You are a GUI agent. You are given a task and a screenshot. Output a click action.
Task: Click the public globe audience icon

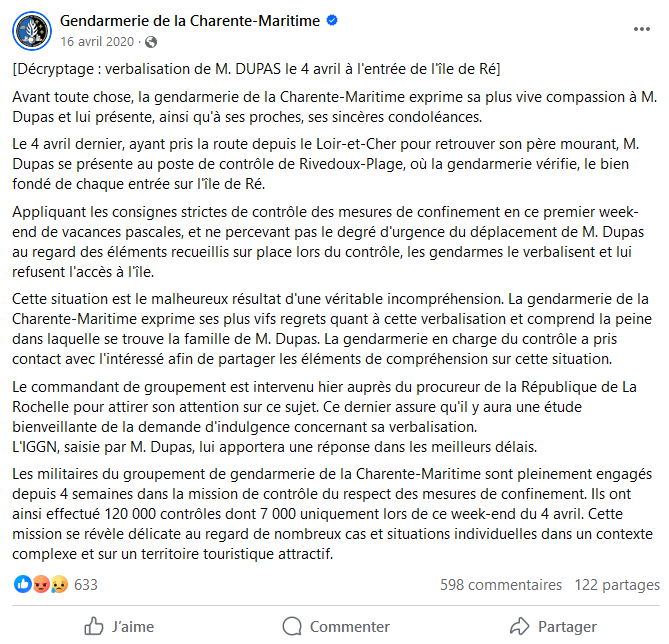(151, 42)
